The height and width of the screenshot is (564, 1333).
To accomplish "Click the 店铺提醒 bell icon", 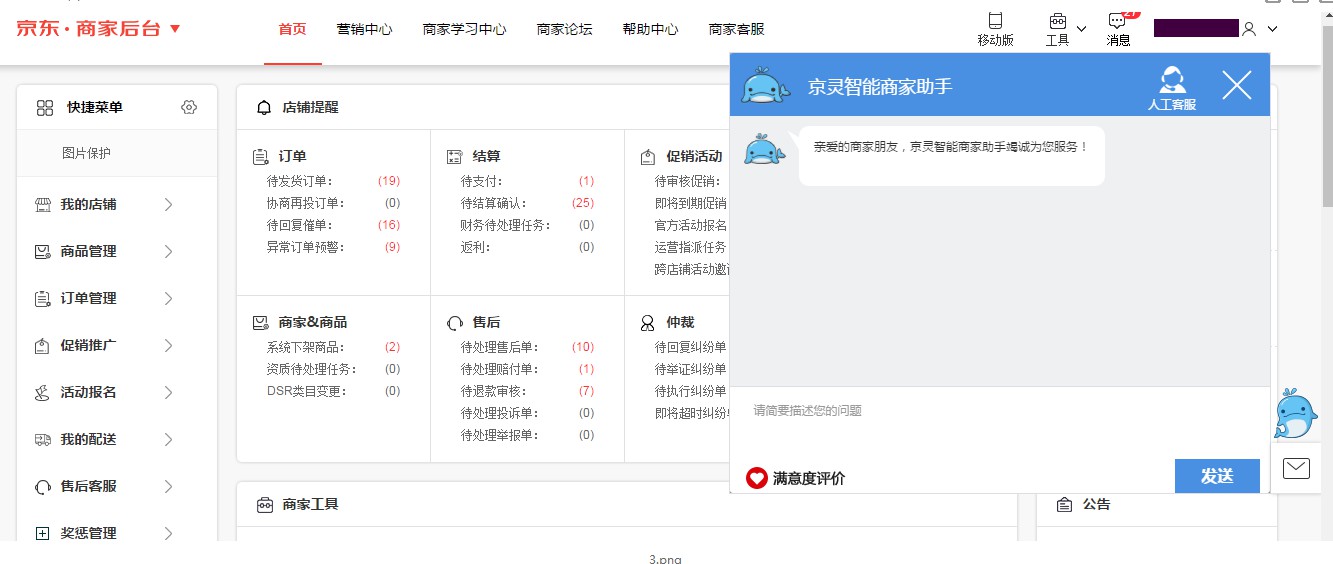I will pos(264,107).
